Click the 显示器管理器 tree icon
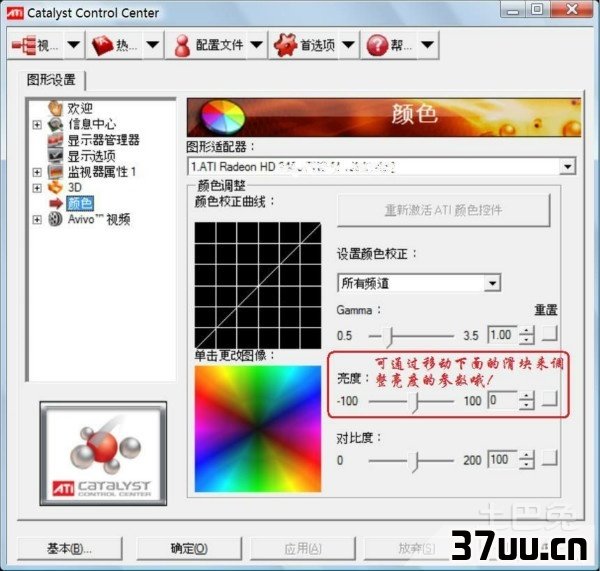600x571 pixels. (x=55, y=140)
